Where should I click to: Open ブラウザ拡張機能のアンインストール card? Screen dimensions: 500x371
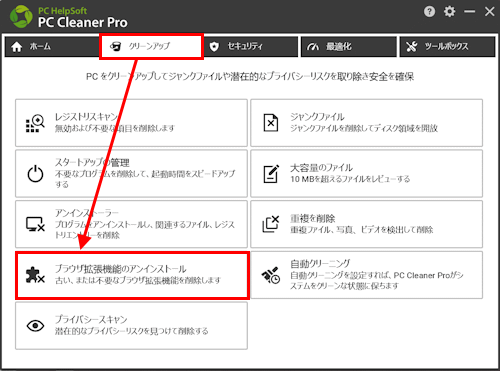132,275
